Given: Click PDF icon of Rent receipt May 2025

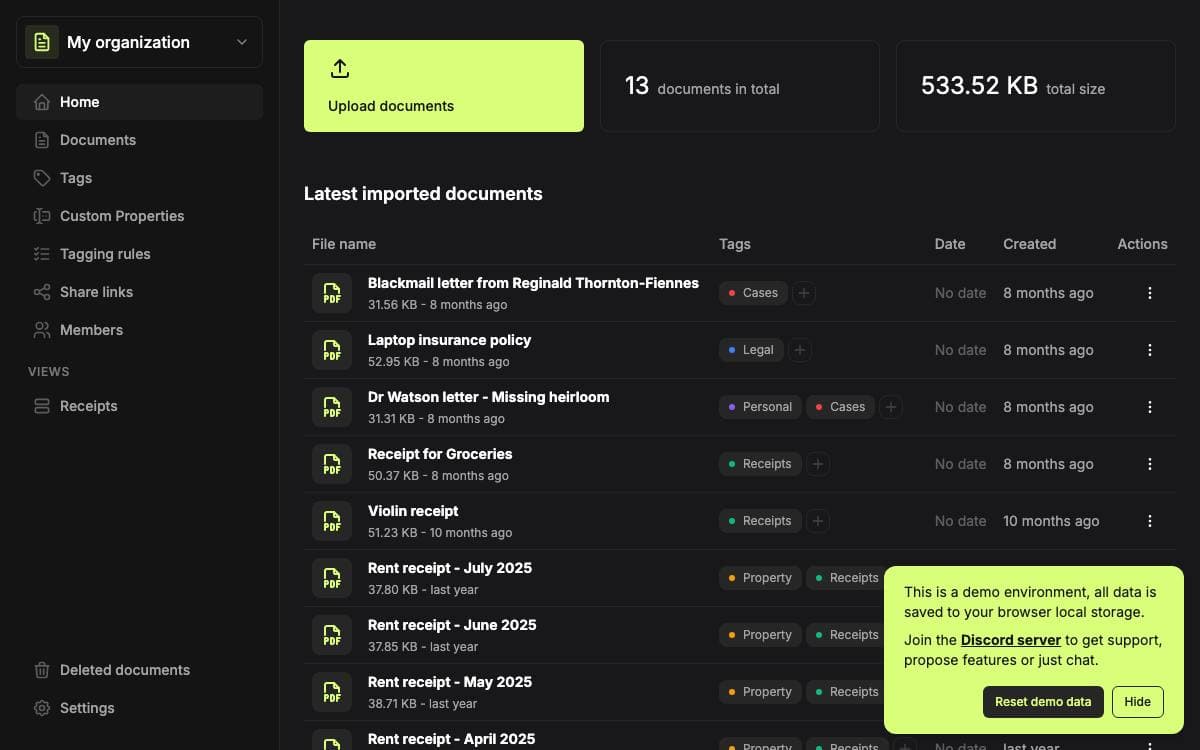Looking at the screenshot, I should tap(332, 692).
